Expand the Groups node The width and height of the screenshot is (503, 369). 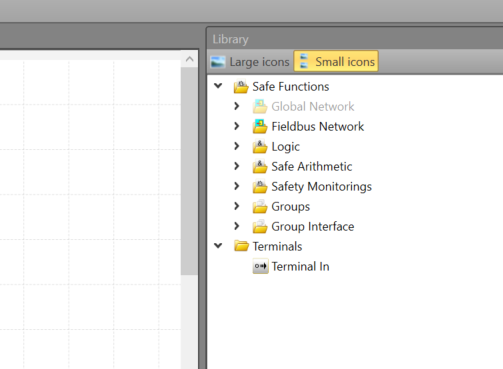[x=237, y=206]
